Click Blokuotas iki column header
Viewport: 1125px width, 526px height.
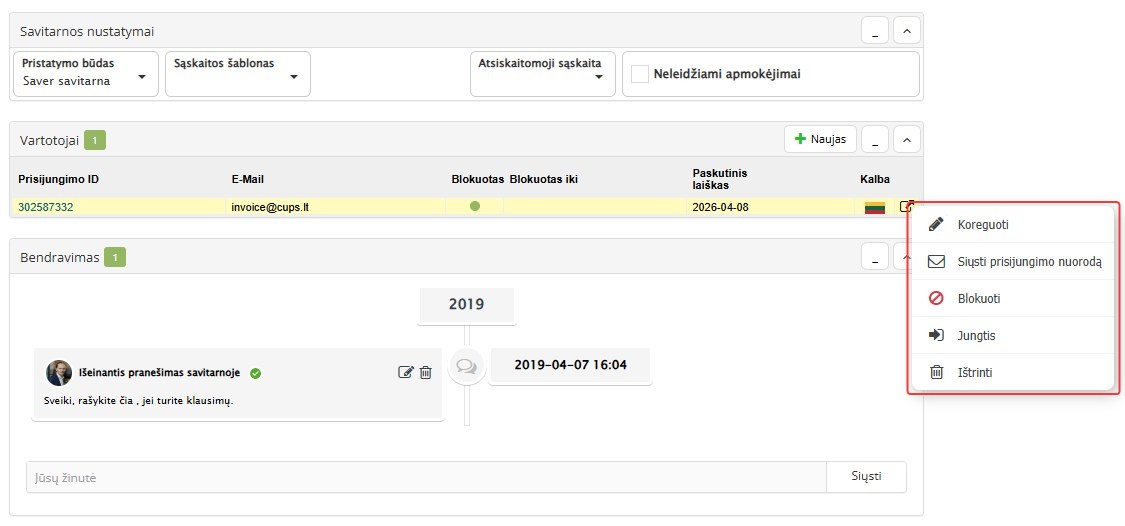pyautogui.click(x=543, y=179)
